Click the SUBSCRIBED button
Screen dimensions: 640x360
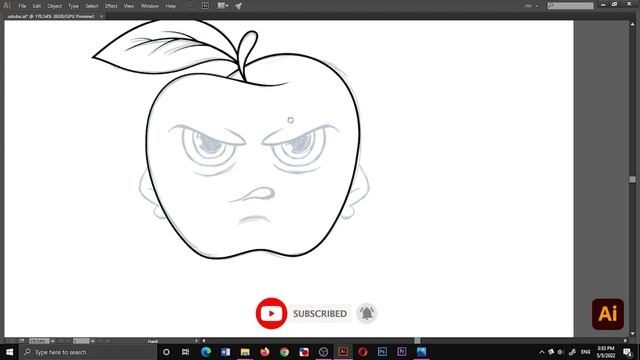320,313
